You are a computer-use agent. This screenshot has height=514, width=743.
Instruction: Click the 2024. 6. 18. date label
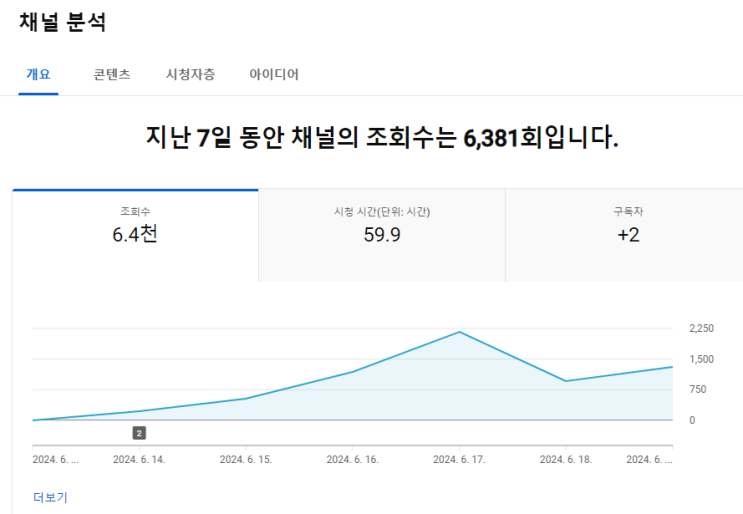(x=566, y=460)
